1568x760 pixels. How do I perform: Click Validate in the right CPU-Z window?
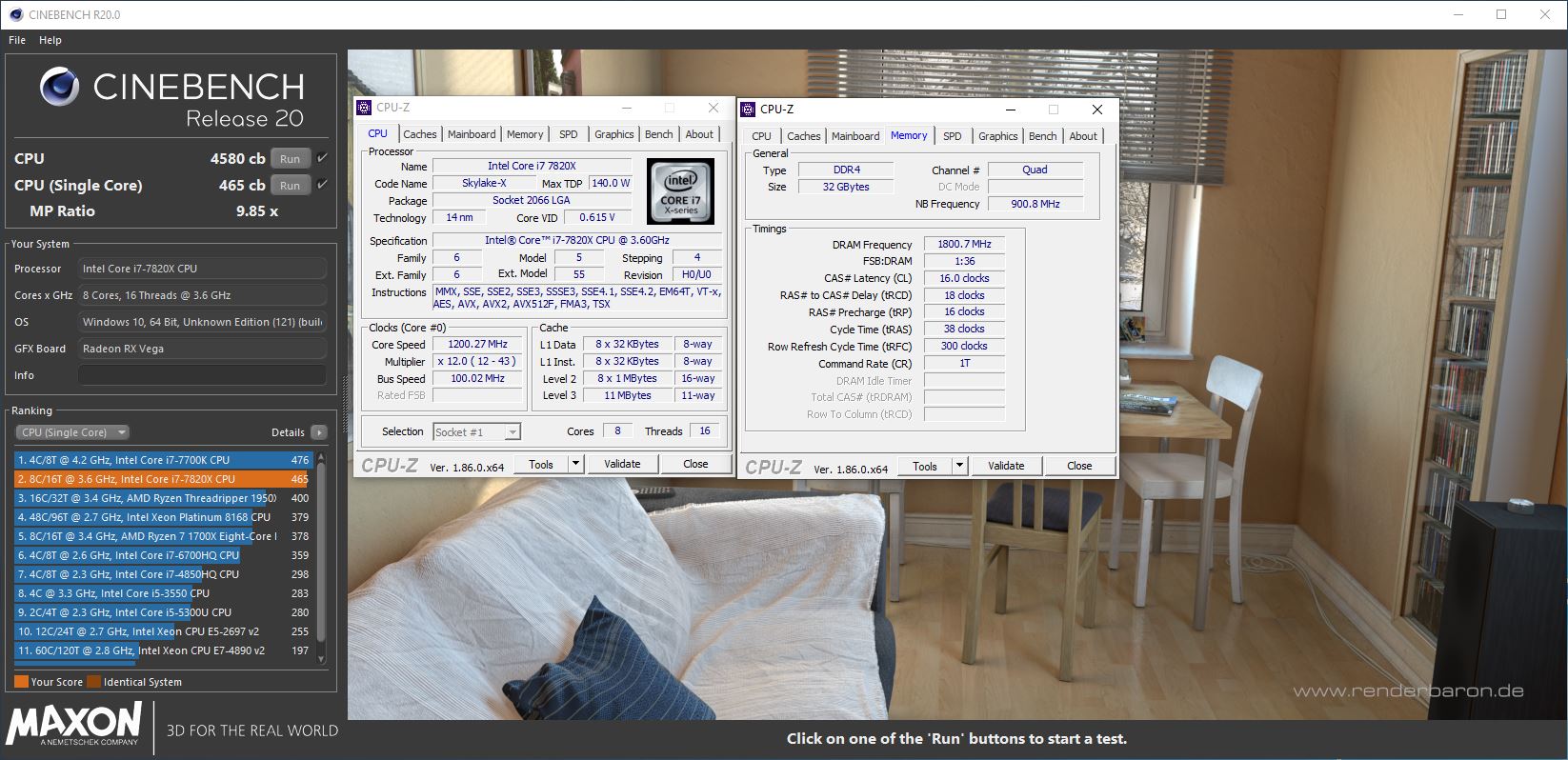pos(1006,466)
